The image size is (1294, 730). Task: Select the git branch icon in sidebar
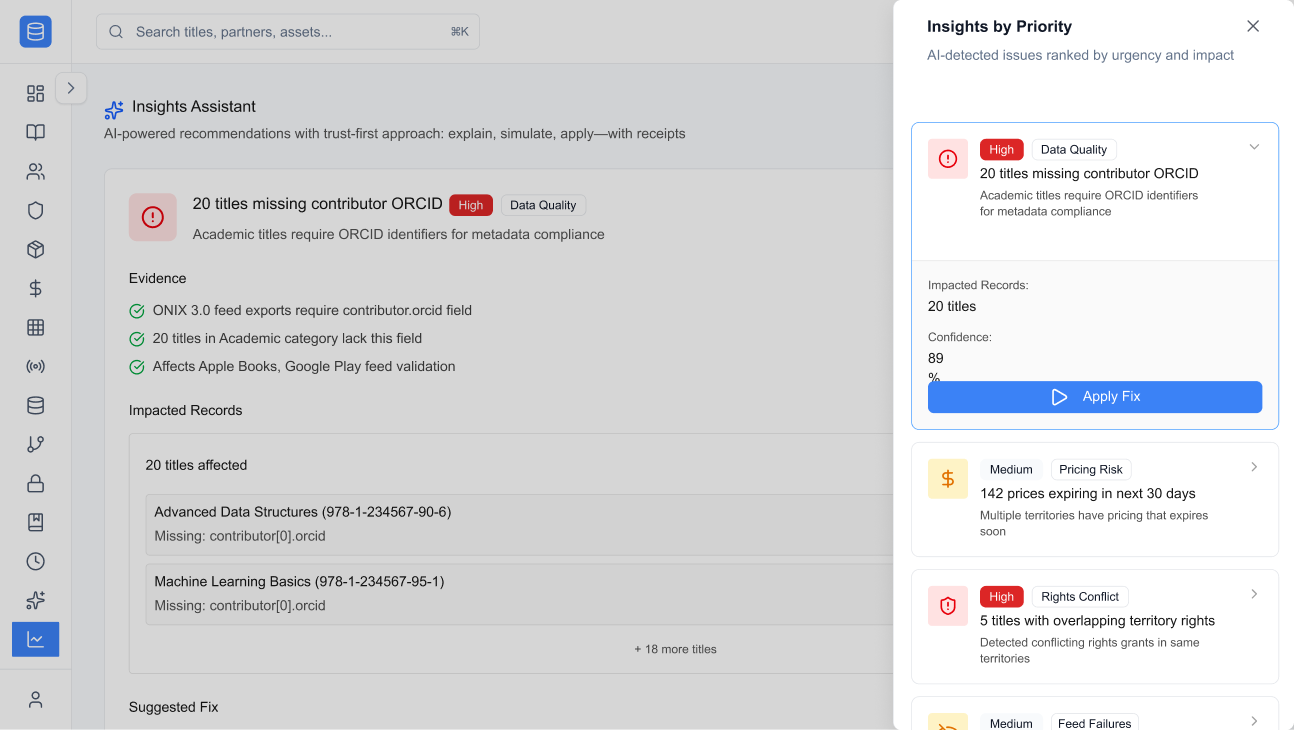pyautogui.click(x=35, y=445)
